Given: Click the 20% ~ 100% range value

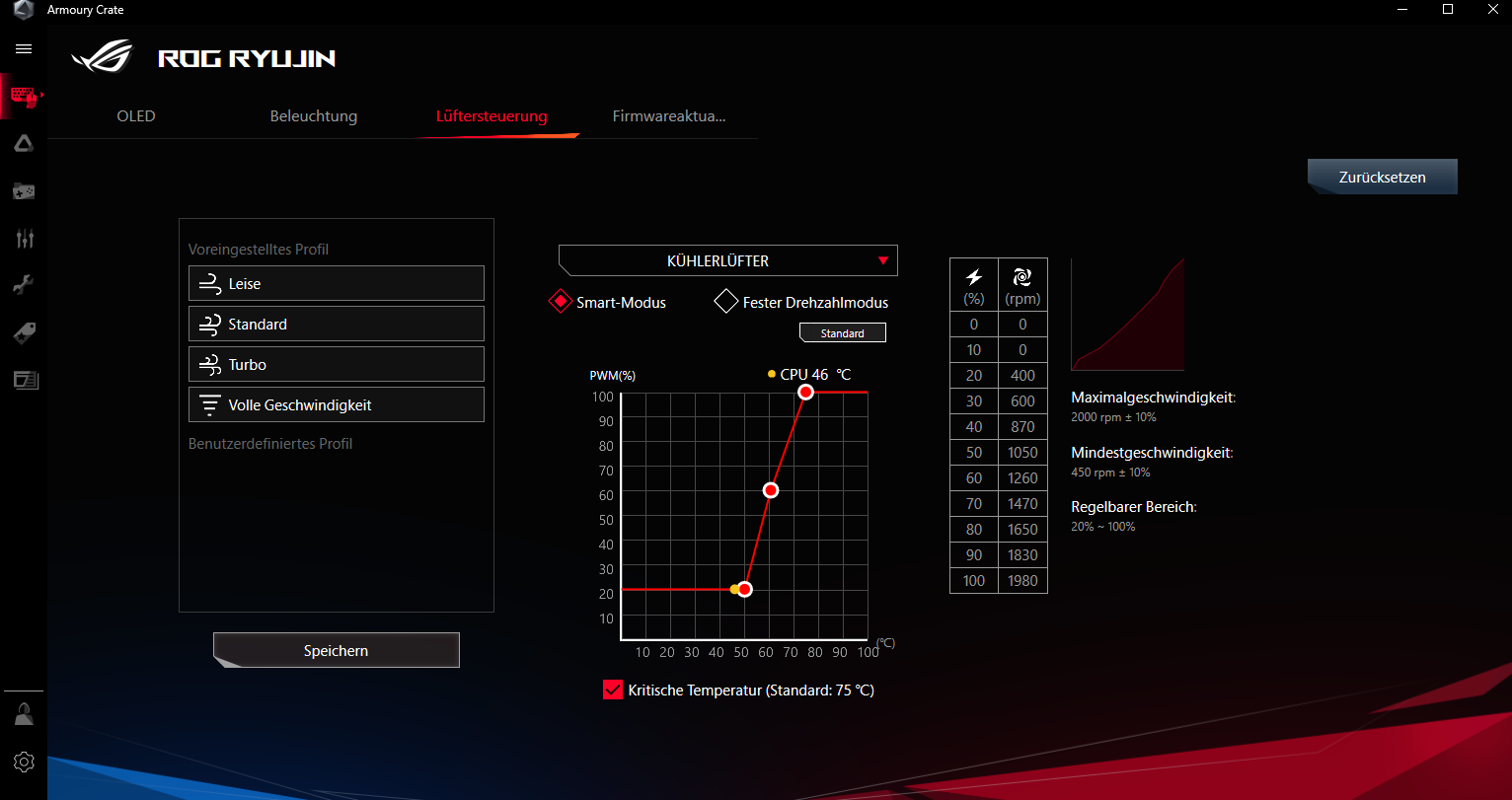Looking at the screenshot, I should [x=1103, y=527].
